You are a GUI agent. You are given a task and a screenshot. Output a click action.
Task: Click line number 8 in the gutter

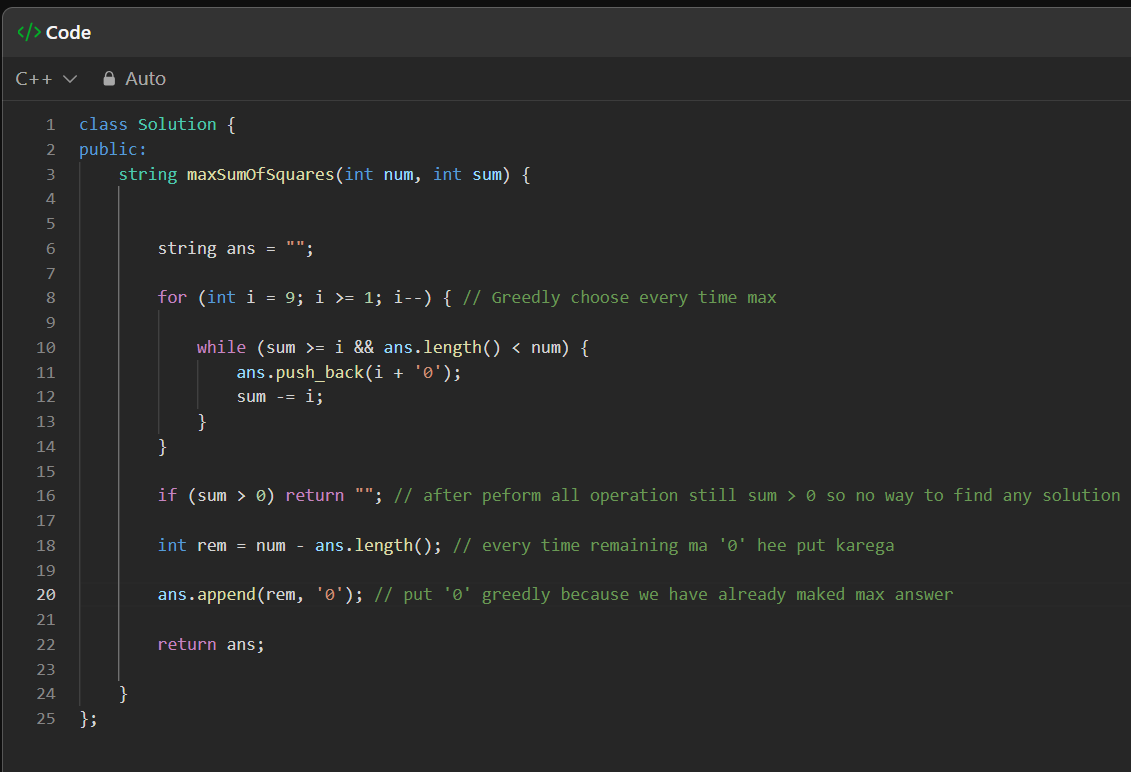[50, 298]
